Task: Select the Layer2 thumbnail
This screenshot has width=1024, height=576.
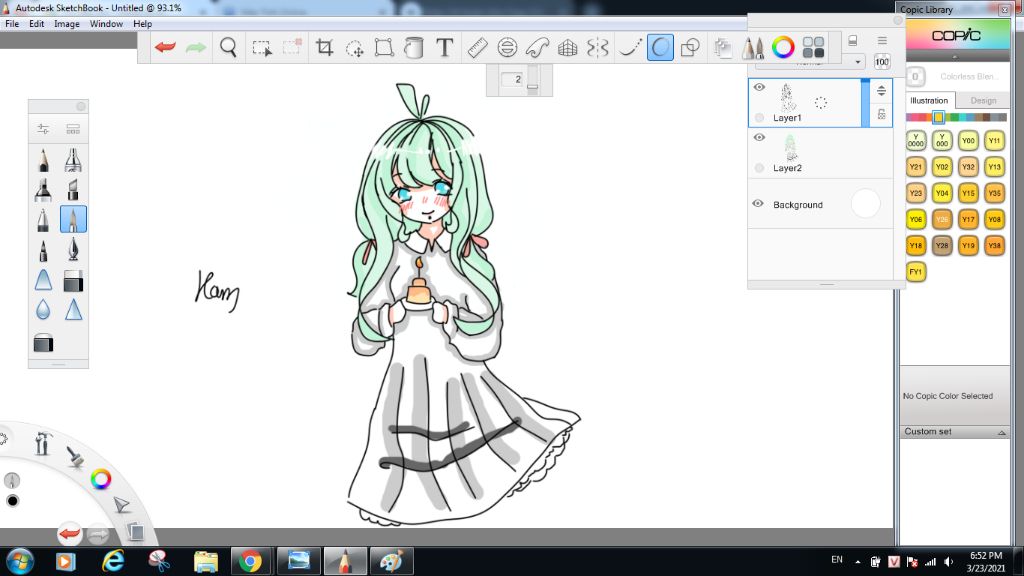Action: (791, 148)
